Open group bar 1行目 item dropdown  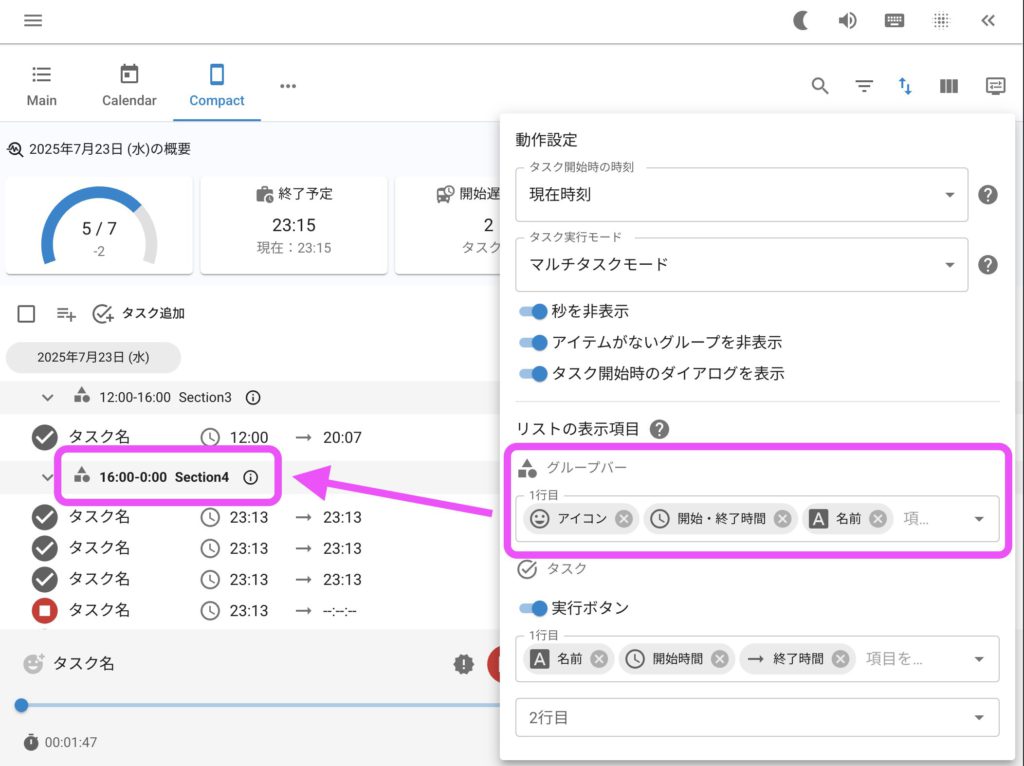(x=979, y=519)
